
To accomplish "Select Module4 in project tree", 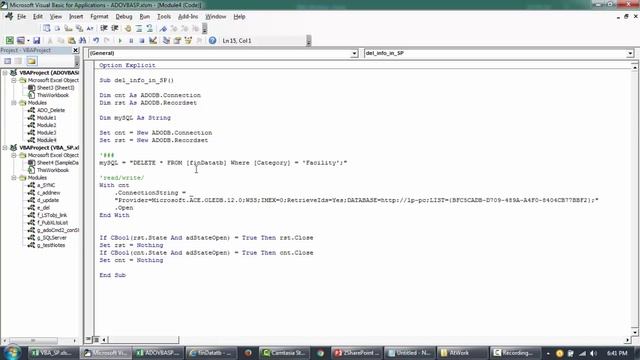I will pos(47,140).
